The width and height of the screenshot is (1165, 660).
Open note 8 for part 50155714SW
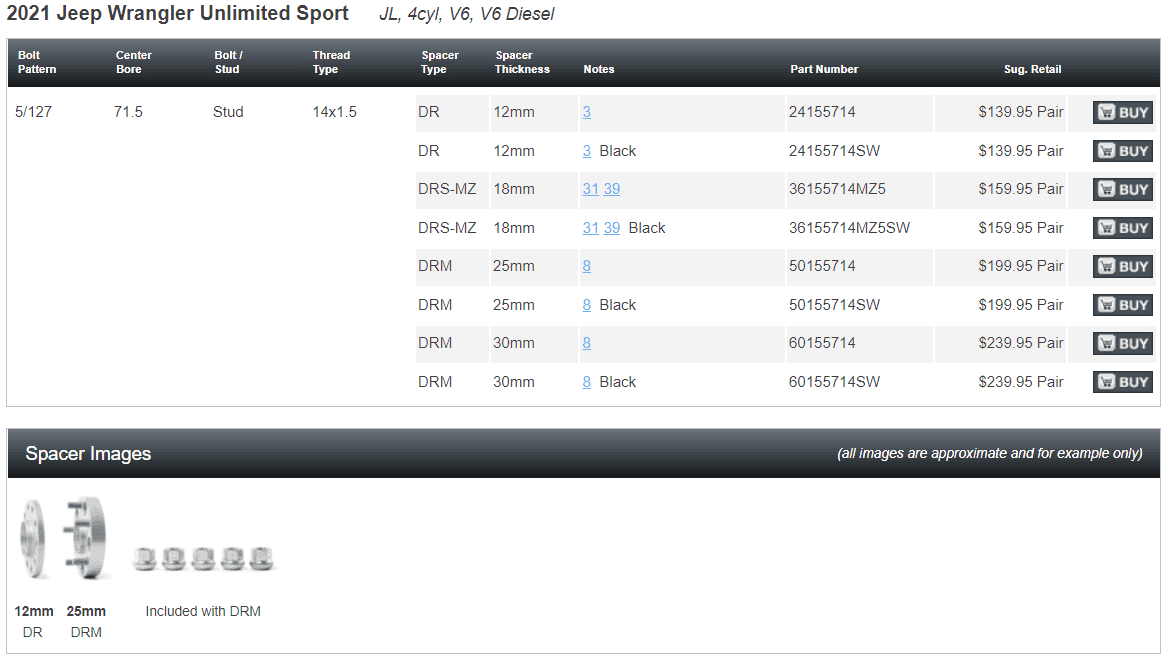coord(586,305)
